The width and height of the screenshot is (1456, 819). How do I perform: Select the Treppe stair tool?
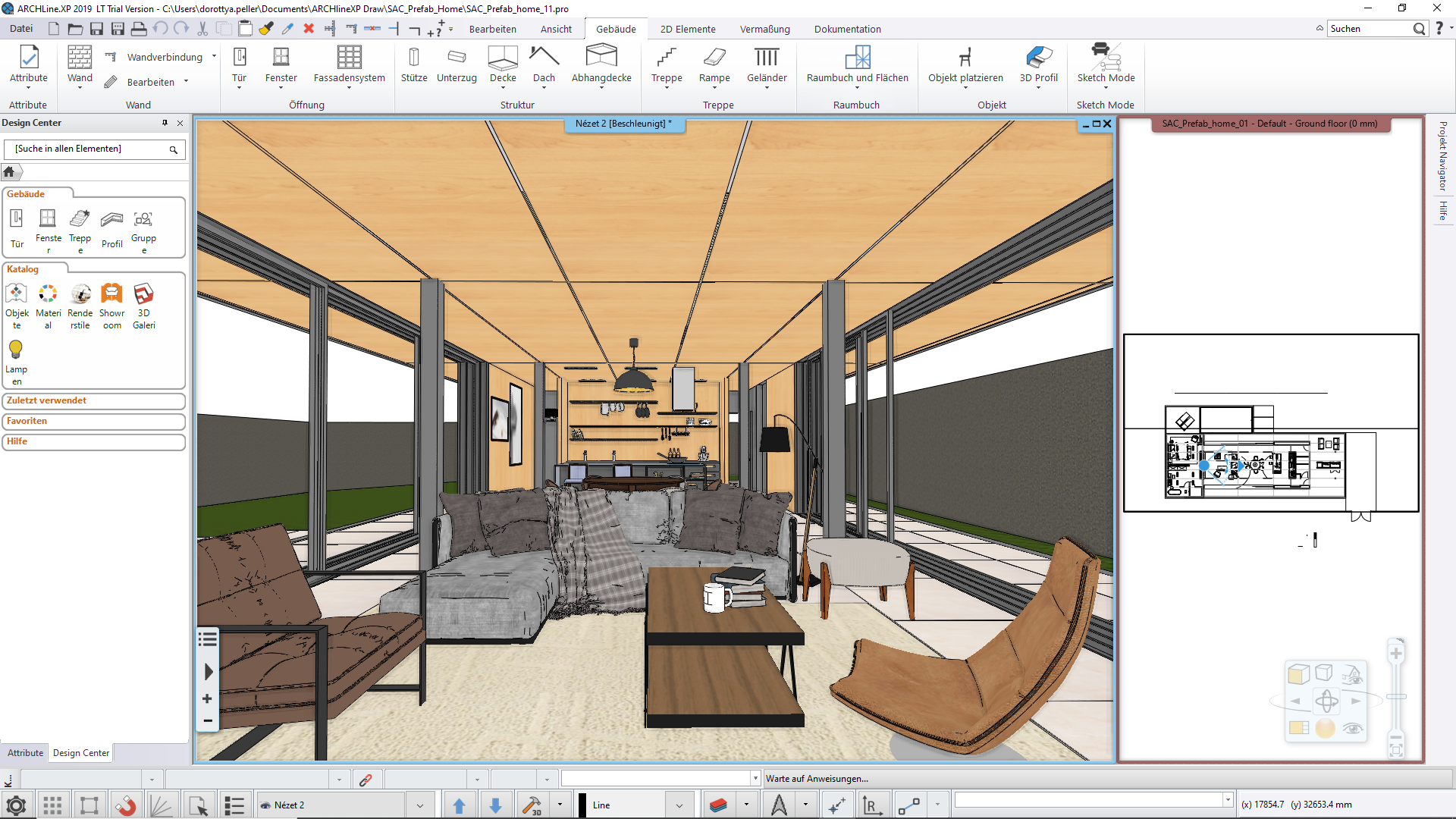pos(666,58)
